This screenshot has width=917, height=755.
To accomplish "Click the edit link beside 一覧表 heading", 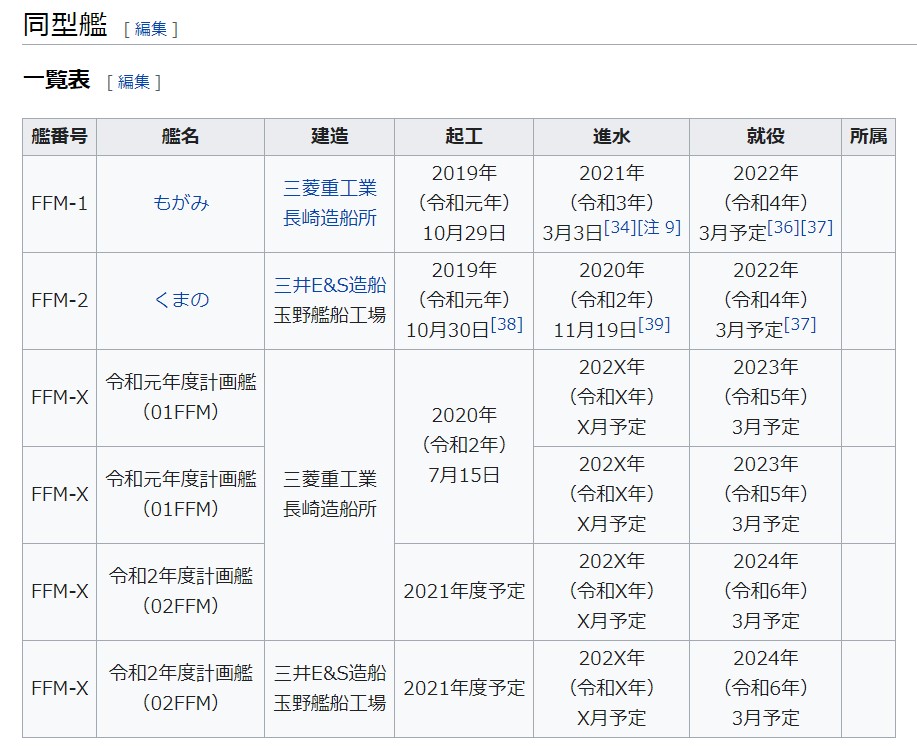I will (x=133, y=82).
